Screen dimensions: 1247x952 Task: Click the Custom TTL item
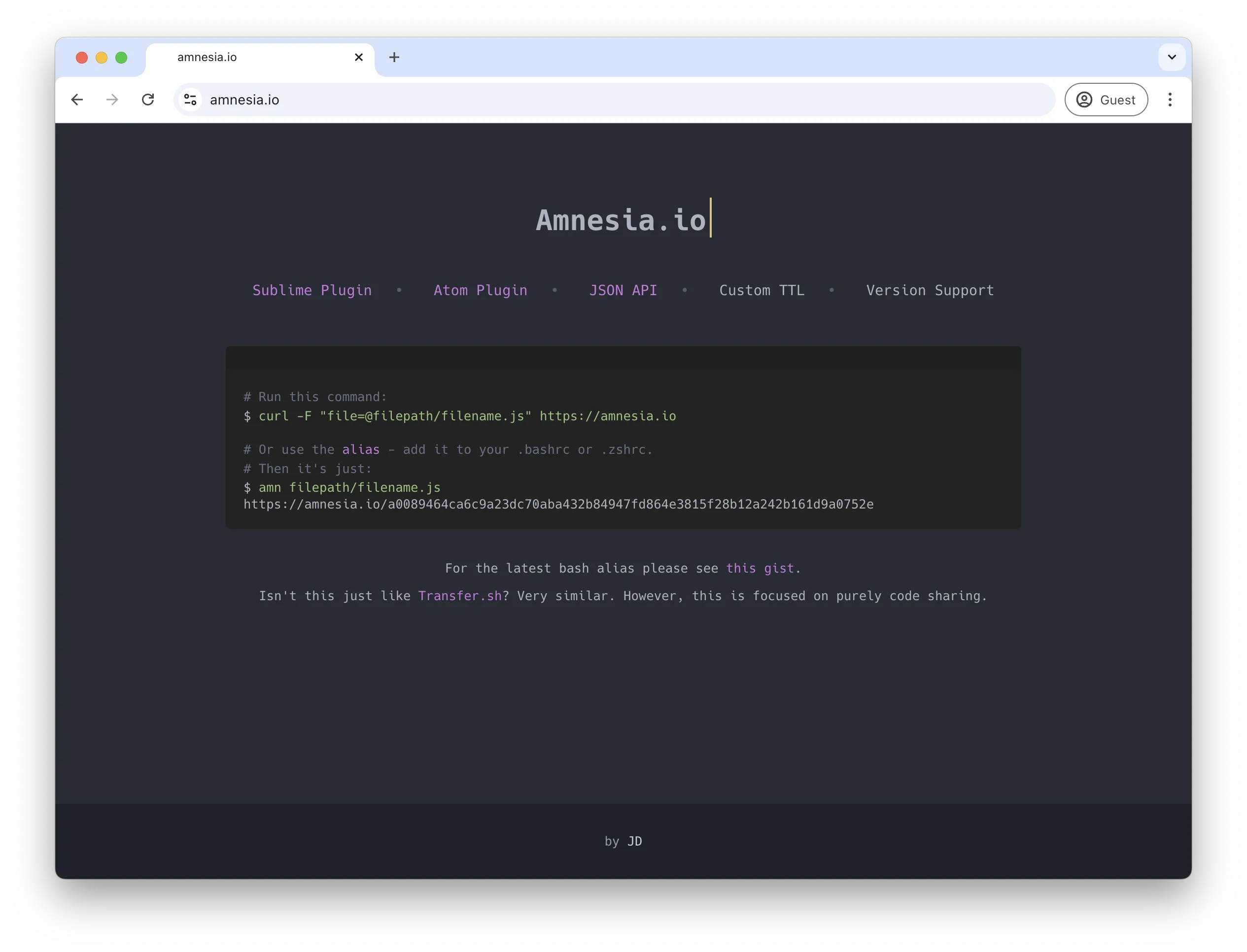tap(762, 290)
